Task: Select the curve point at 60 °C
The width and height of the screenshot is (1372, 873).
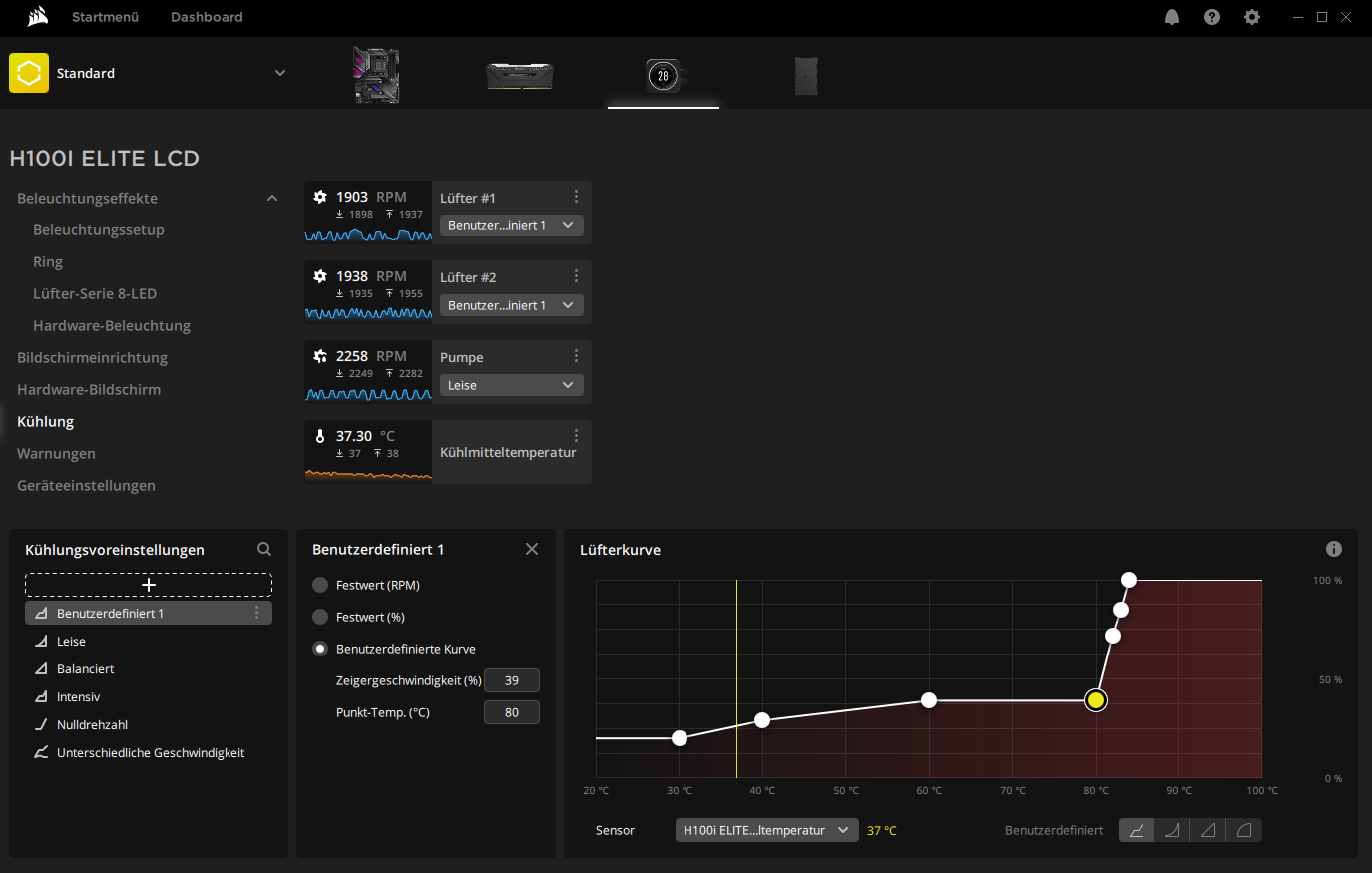Action: (x=929, y=700)
